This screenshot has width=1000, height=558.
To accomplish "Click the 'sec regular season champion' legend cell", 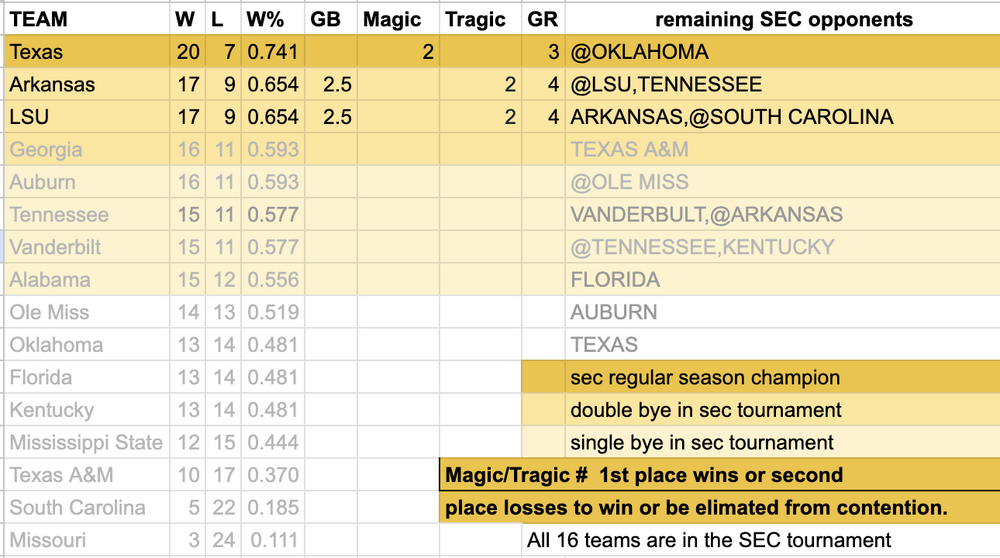I will point(760,378).
